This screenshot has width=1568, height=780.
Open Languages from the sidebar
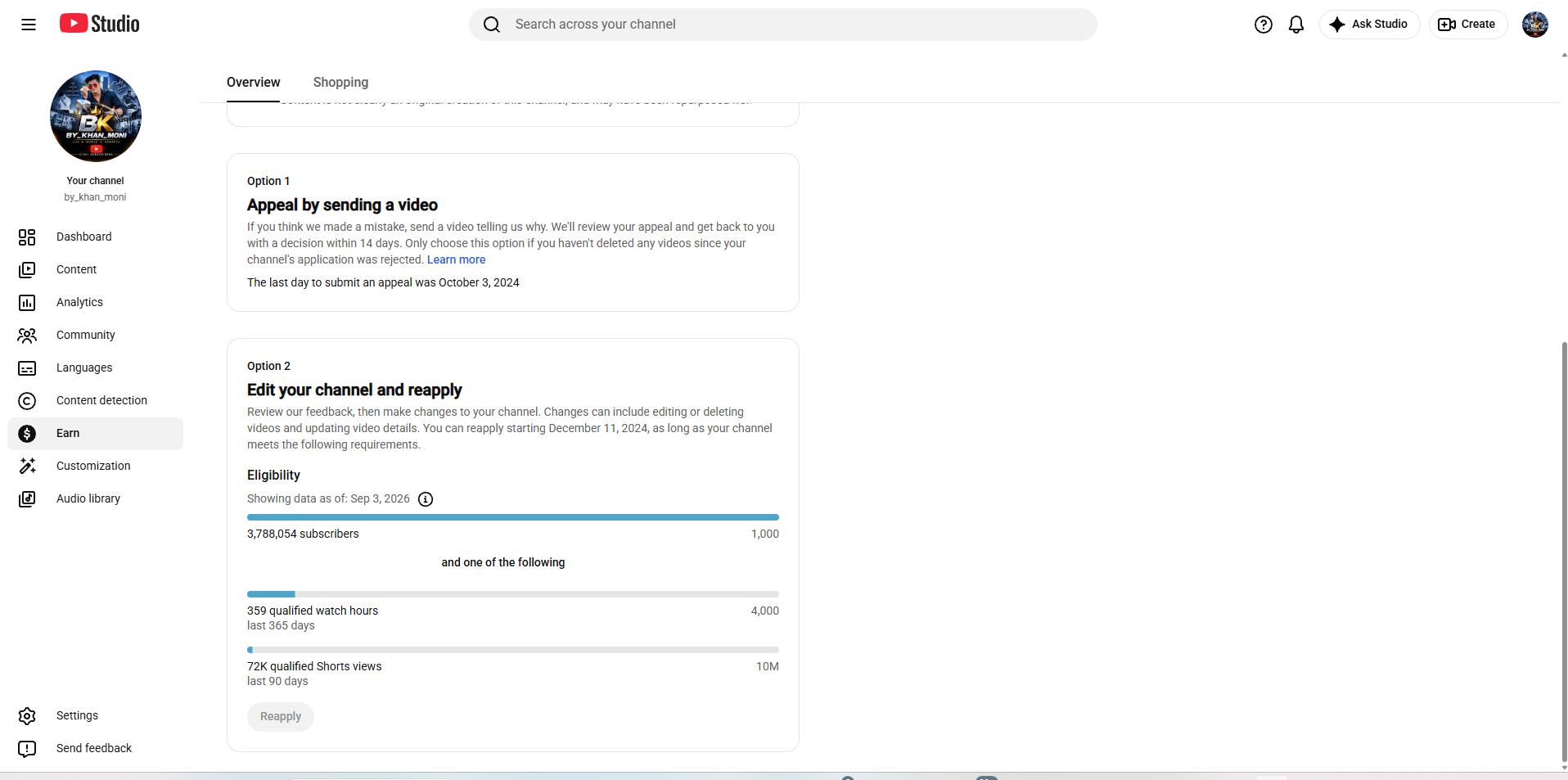(x=96, y=368)
